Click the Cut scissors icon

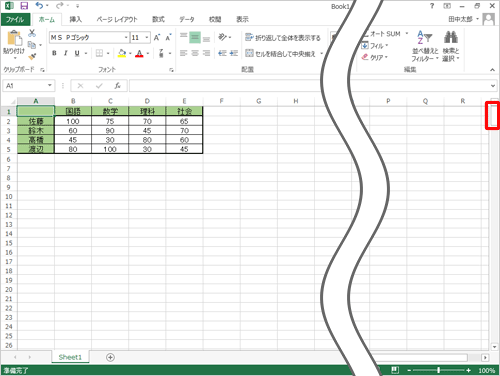pos(32,33)
